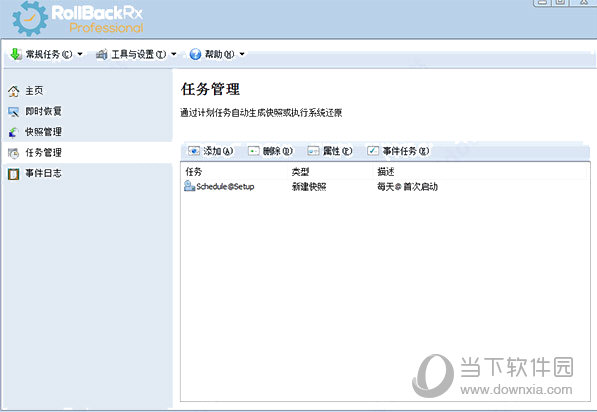
Task: Click the 工具与设置 toolbox icon
Action: 102,54
